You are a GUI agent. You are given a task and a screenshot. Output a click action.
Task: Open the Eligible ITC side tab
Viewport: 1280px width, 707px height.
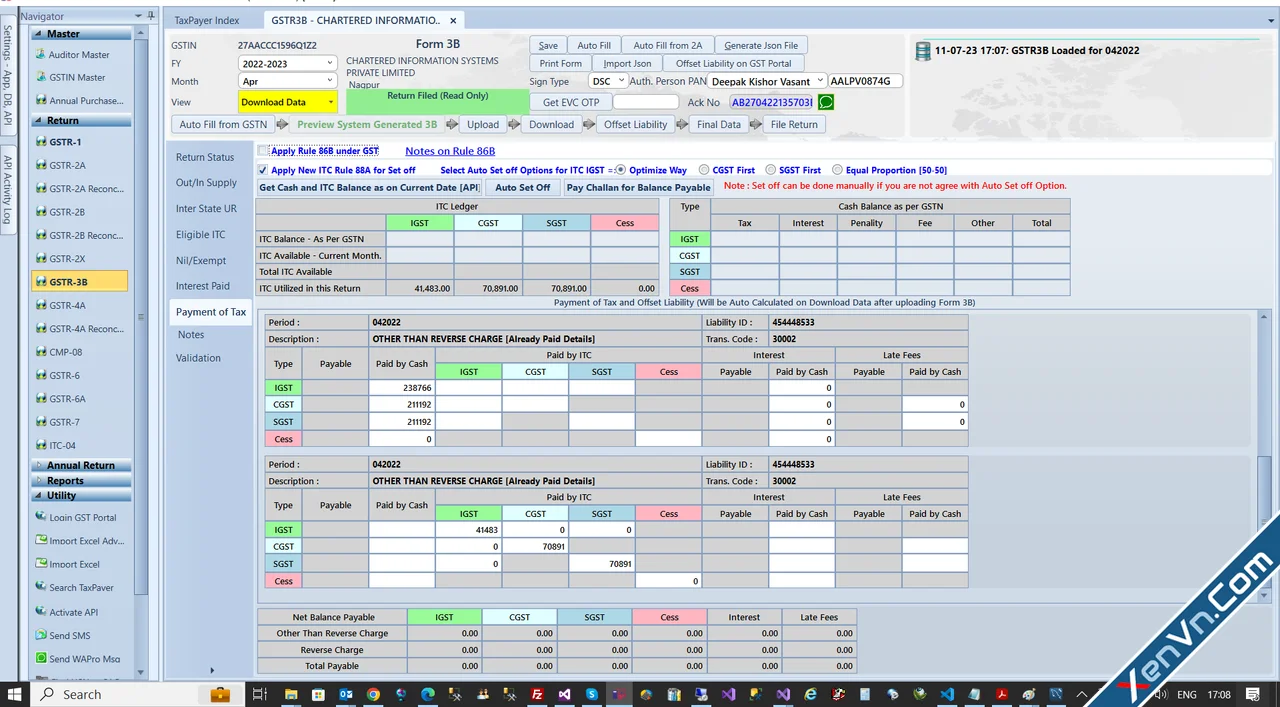coord(201,235)
